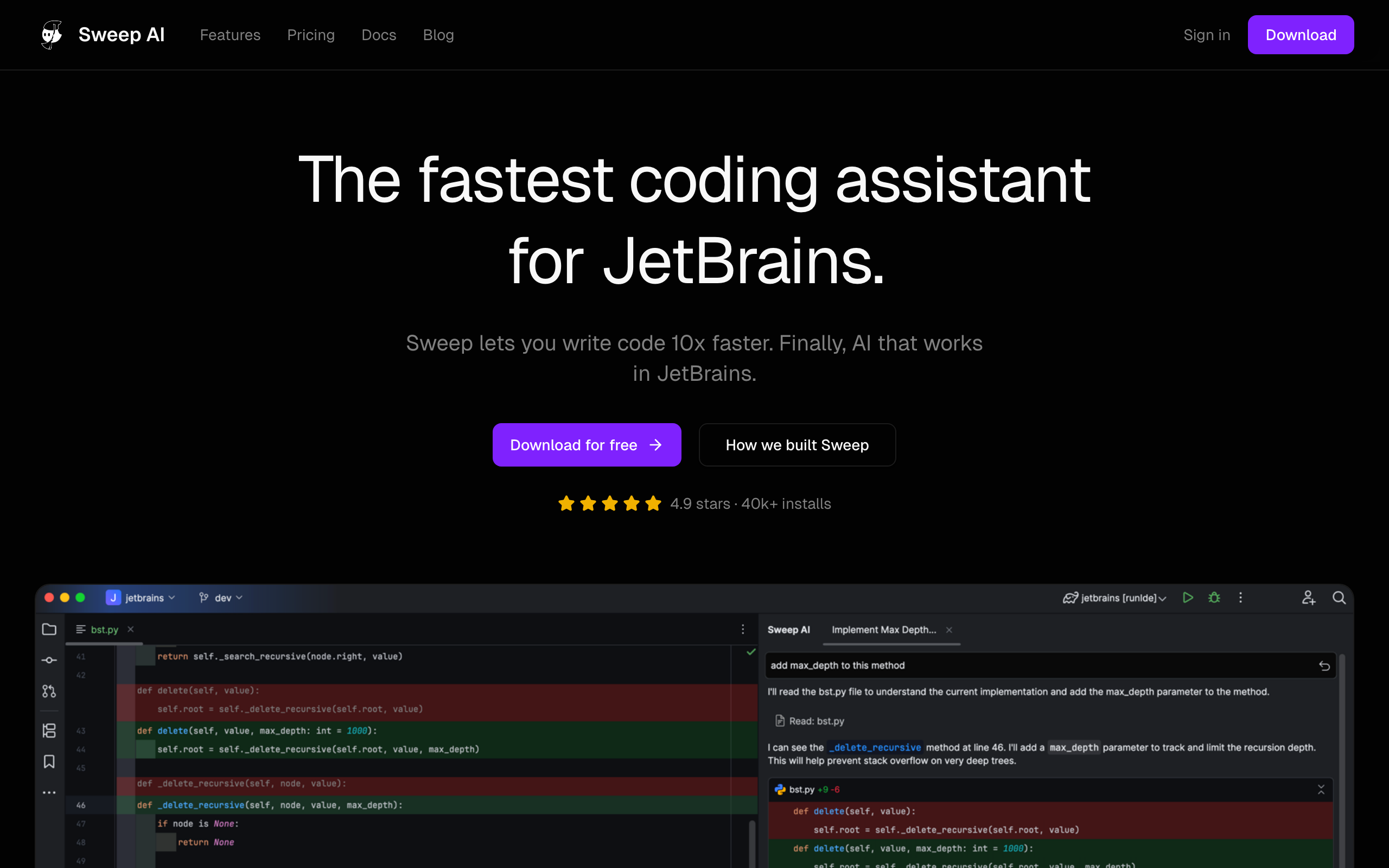Open the Pull Requests sidebar icon
The image size is (1389, 868).
(49, 691)
